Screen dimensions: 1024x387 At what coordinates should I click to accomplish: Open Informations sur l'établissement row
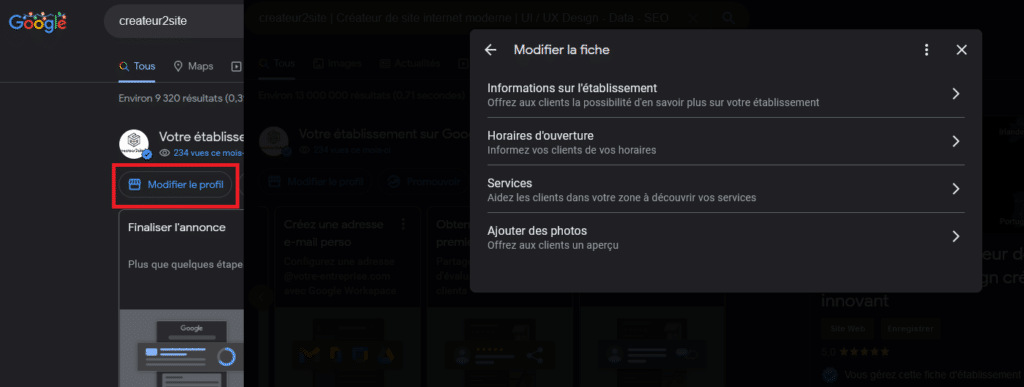pyautogui.click(x=726, y=94)
